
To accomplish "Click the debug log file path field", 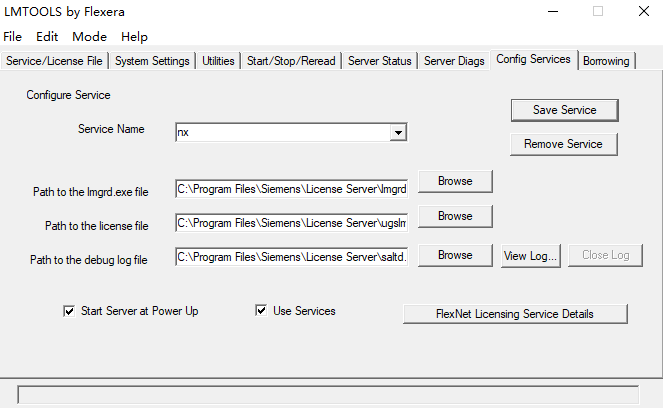I will [x=291, y=257].
